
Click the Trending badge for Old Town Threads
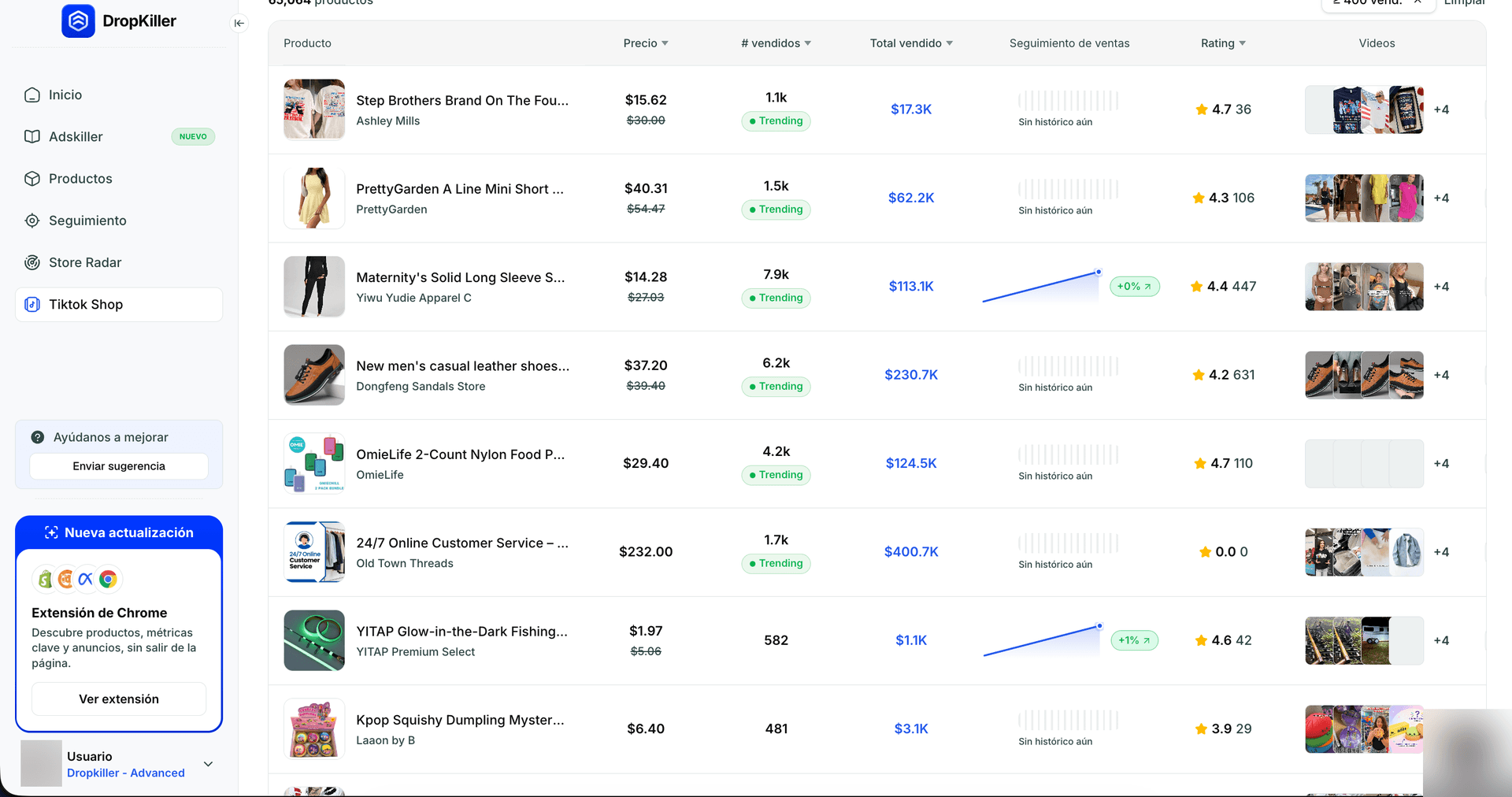tap(776, 563)
